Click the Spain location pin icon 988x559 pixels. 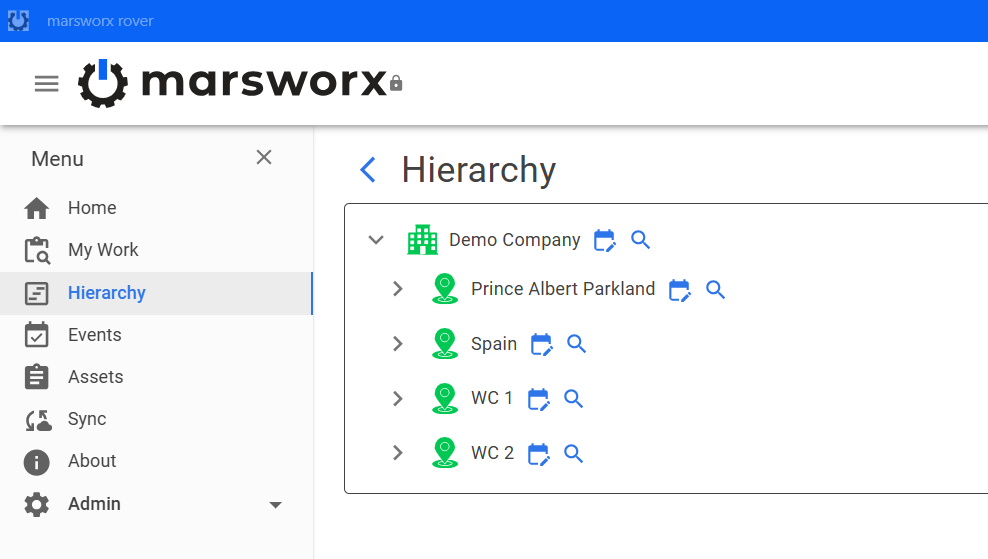click(445, 343)
